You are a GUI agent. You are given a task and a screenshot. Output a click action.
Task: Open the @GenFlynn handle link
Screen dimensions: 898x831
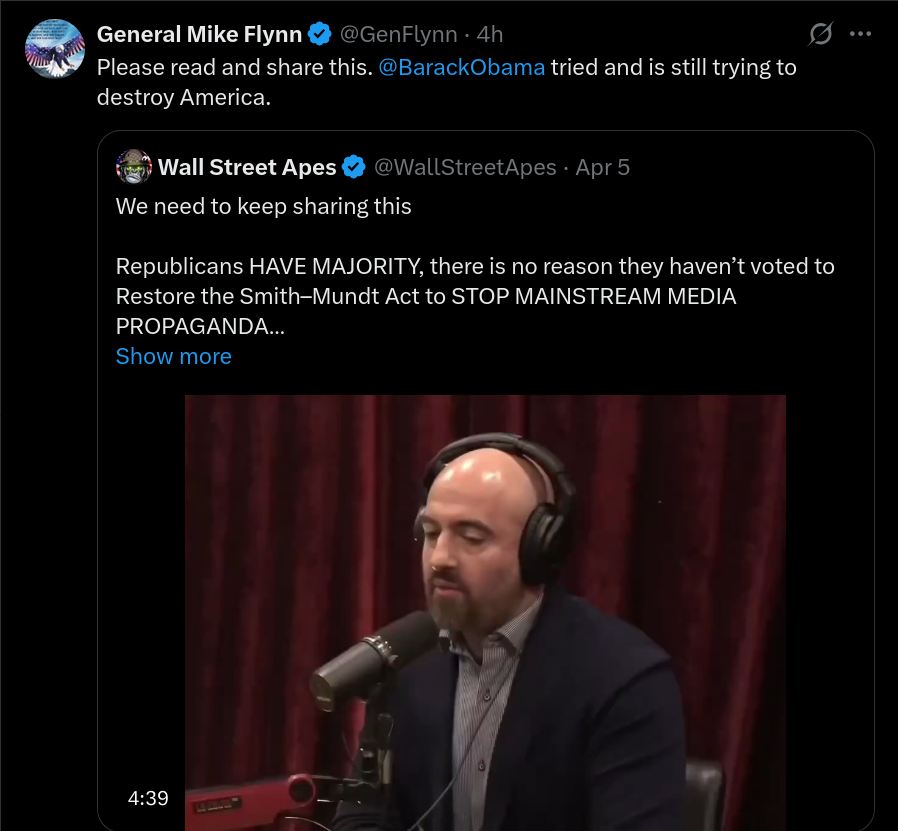pos(399,34)
